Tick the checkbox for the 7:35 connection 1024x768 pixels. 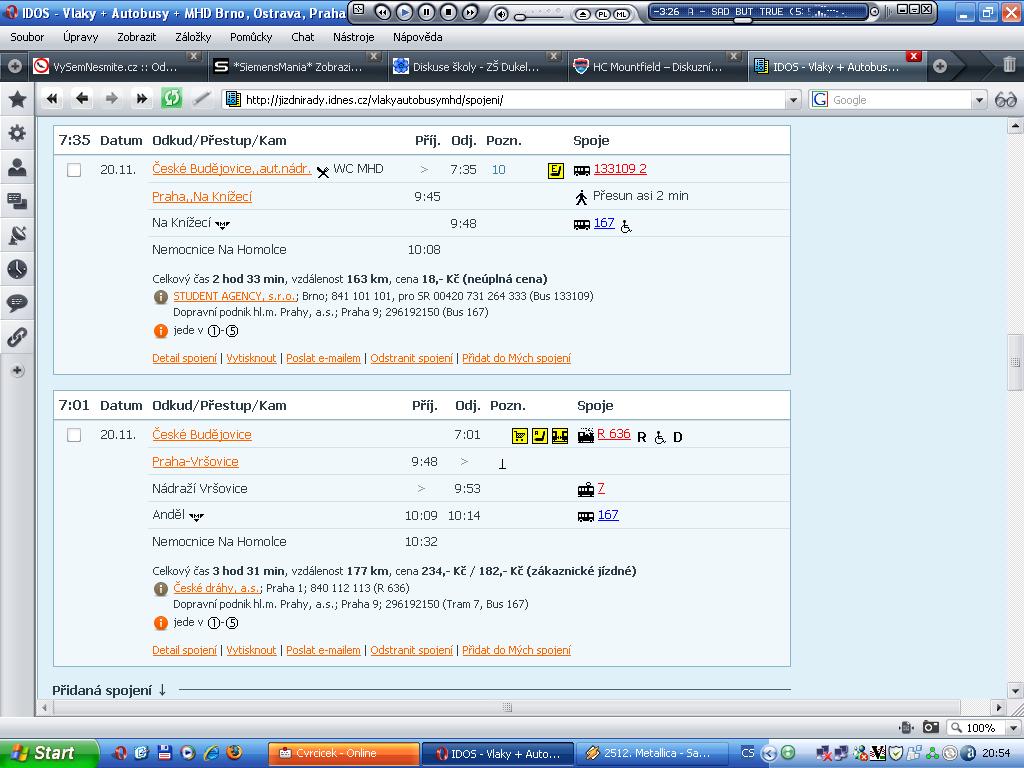click(x=74, y=170)
